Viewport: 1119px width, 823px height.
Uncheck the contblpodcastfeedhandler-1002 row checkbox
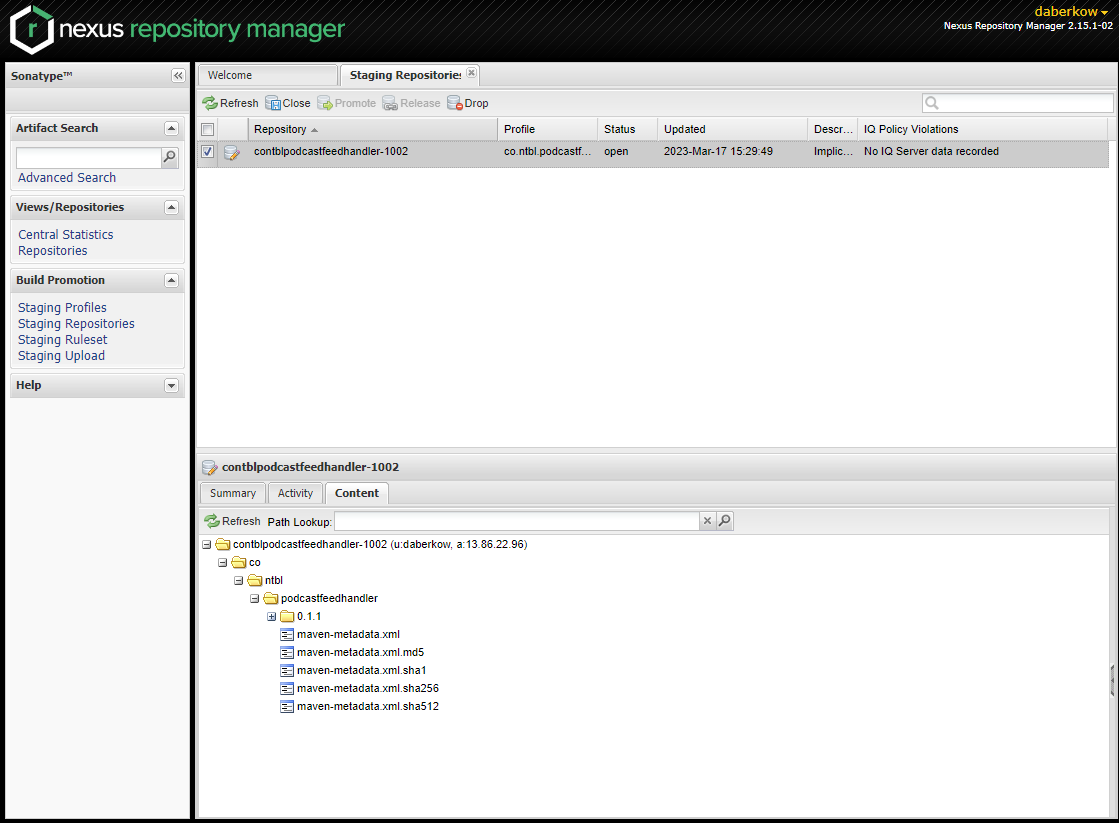point(207,152)
